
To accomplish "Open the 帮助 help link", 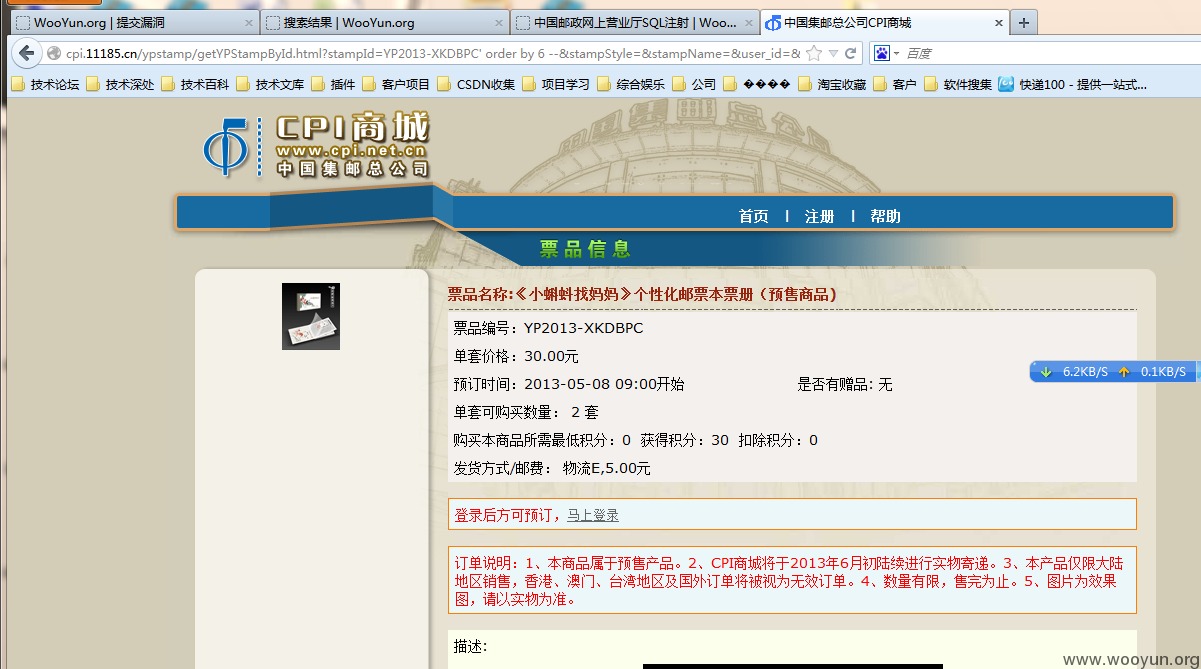I will point(886,216).
